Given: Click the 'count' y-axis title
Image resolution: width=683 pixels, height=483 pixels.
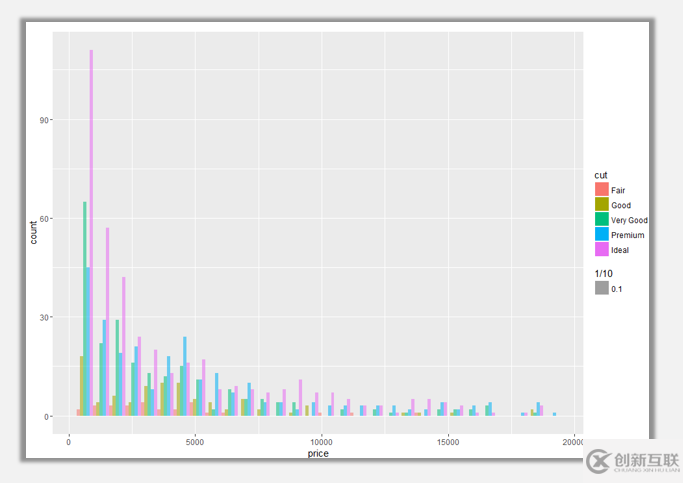Looking at the screenshot, I should click(x=34, y=233).
